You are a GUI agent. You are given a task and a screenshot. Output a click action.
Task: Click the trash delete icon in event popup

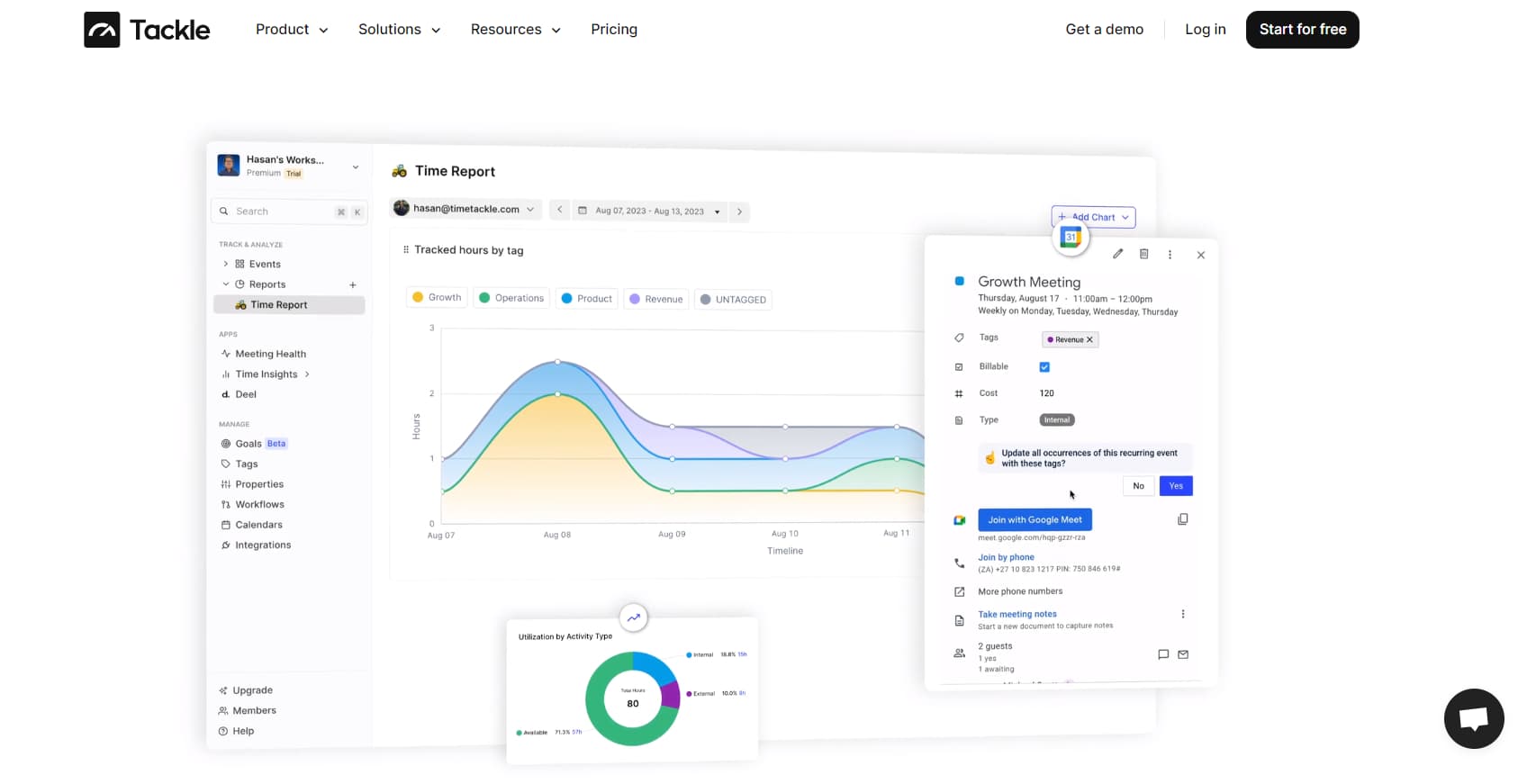tap(1143, 254)
